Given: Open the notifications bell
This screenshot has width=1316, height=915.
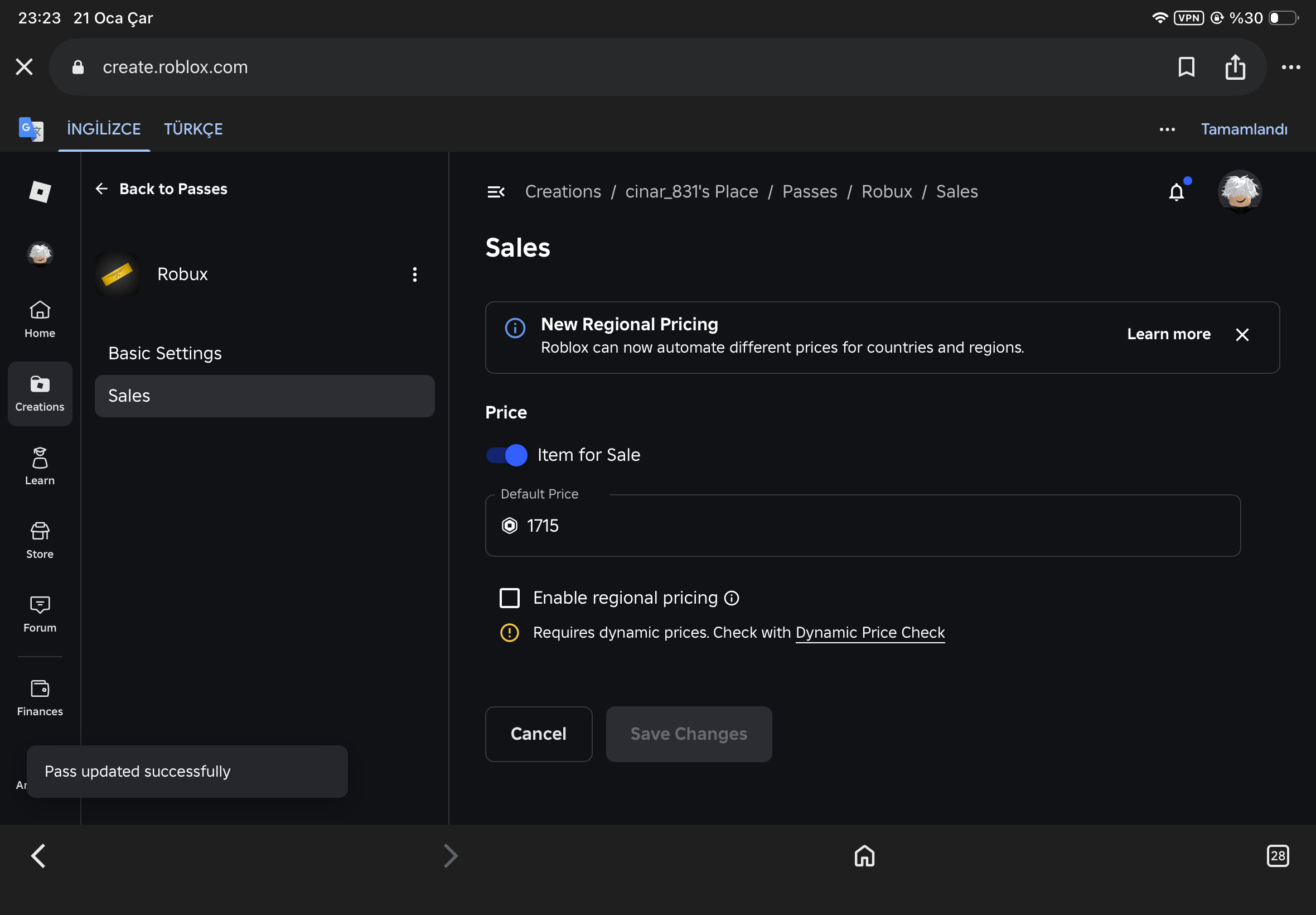Looking at the screenshot, I should 1177,191.
